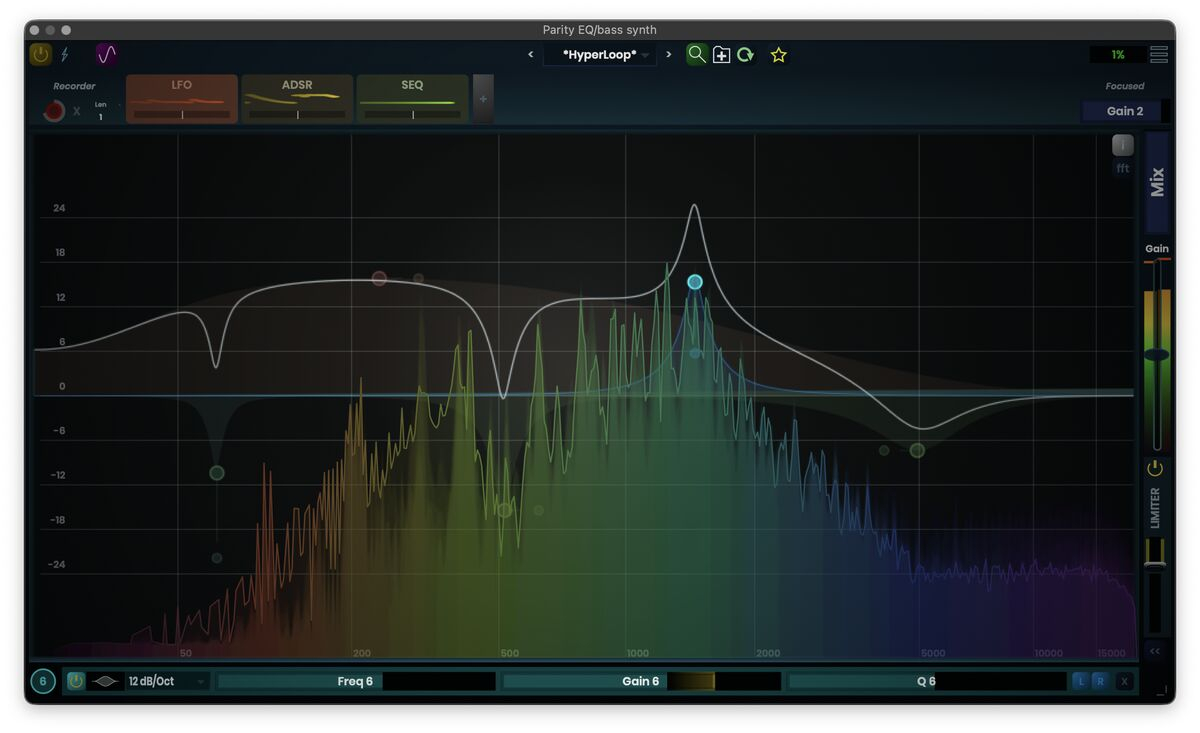
Task: Mark preset as favorite with star
Action: [779, 55]
